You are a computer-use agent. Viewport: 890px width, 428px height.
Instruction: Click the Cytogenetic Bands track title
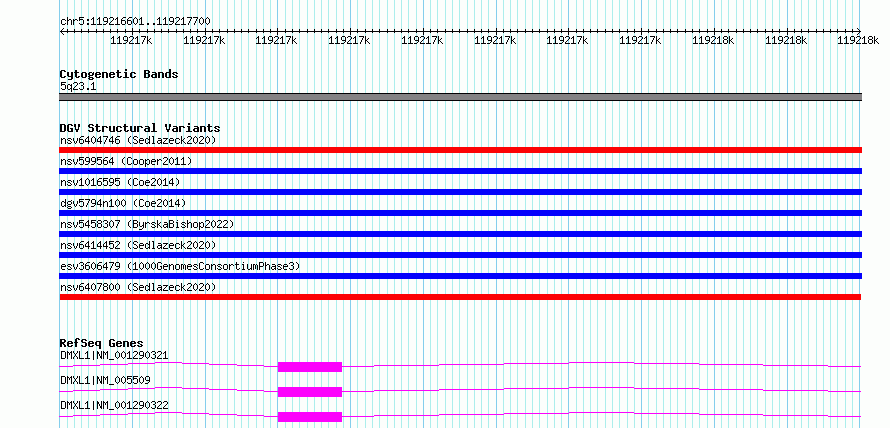tap(119, 74)
